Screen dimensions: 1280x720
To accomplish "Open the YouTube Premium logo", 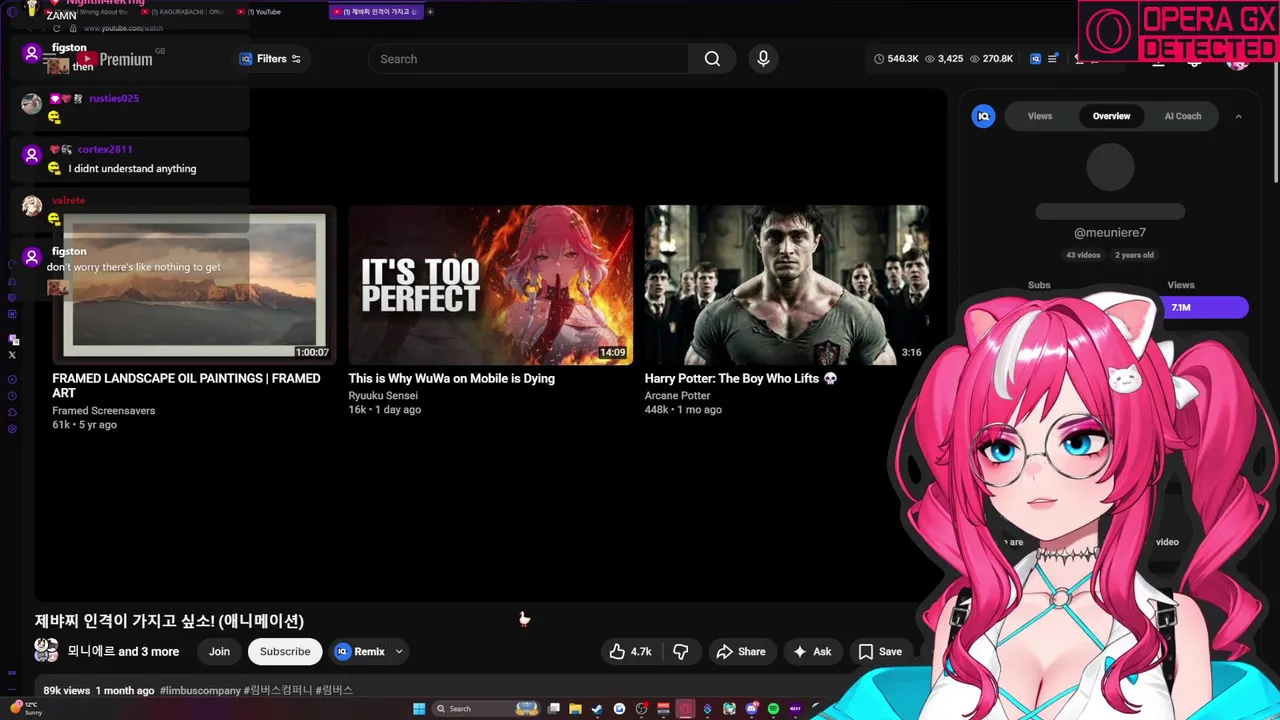I will click(117, 60).
